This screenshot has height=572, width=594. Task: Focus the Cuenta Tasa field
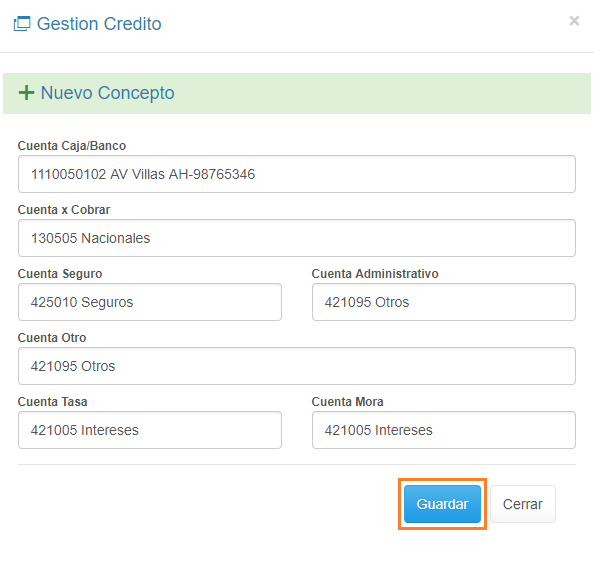tap(150, 430)
